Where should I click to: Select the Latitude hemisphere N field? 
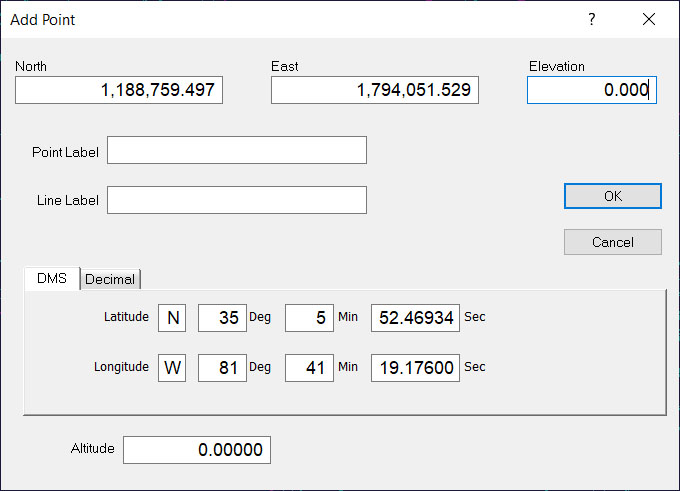click(173, 318)
